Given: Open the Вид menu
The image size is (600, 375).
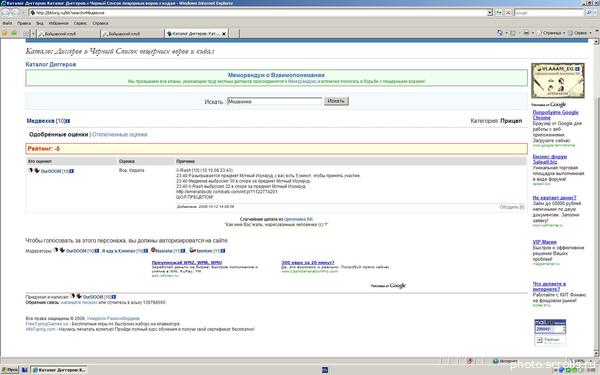Looking at the screenshot, I should click(x=40, y=23).
